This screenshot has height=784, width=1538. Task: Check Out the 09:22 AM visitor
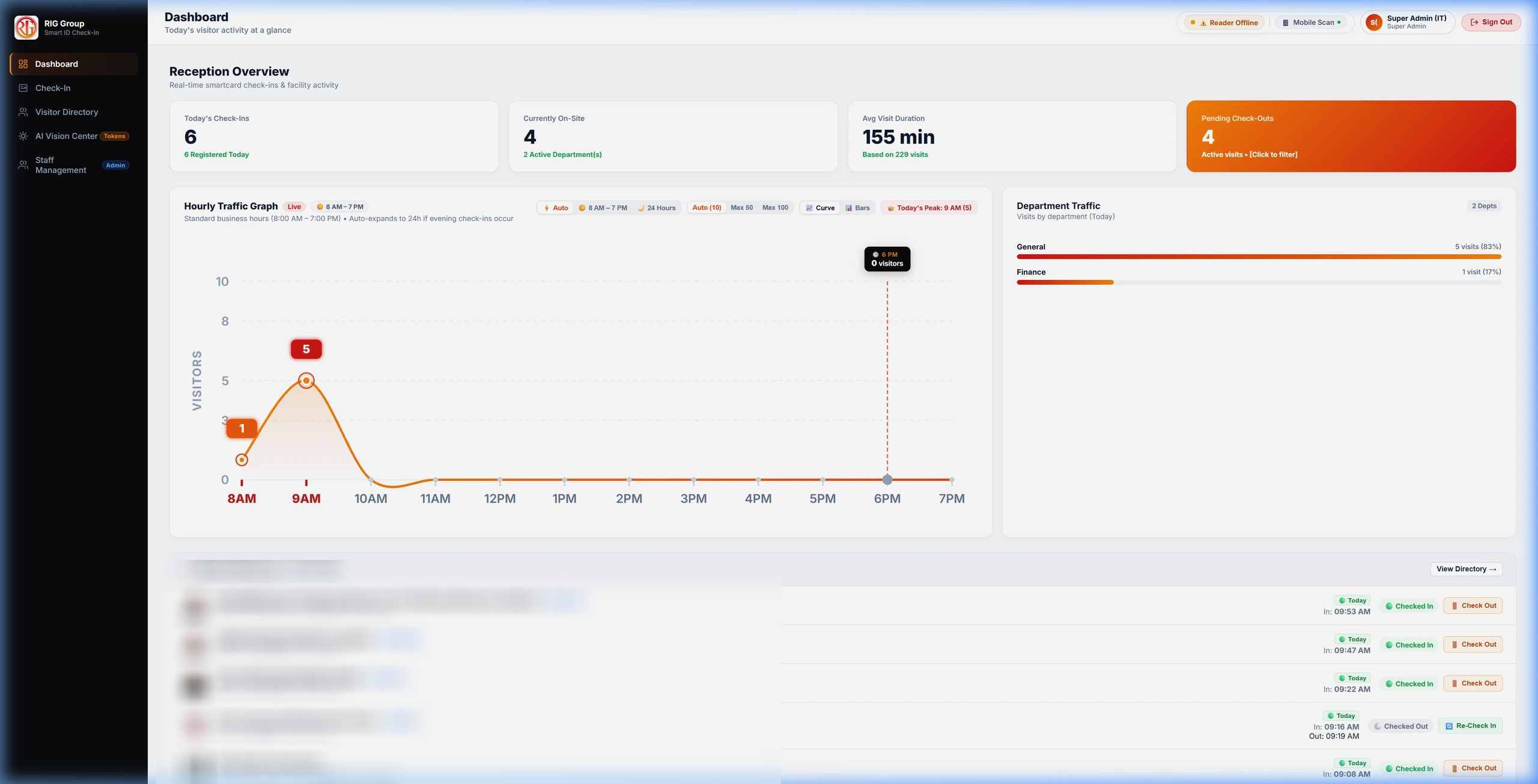click(x=1473, y=684)
